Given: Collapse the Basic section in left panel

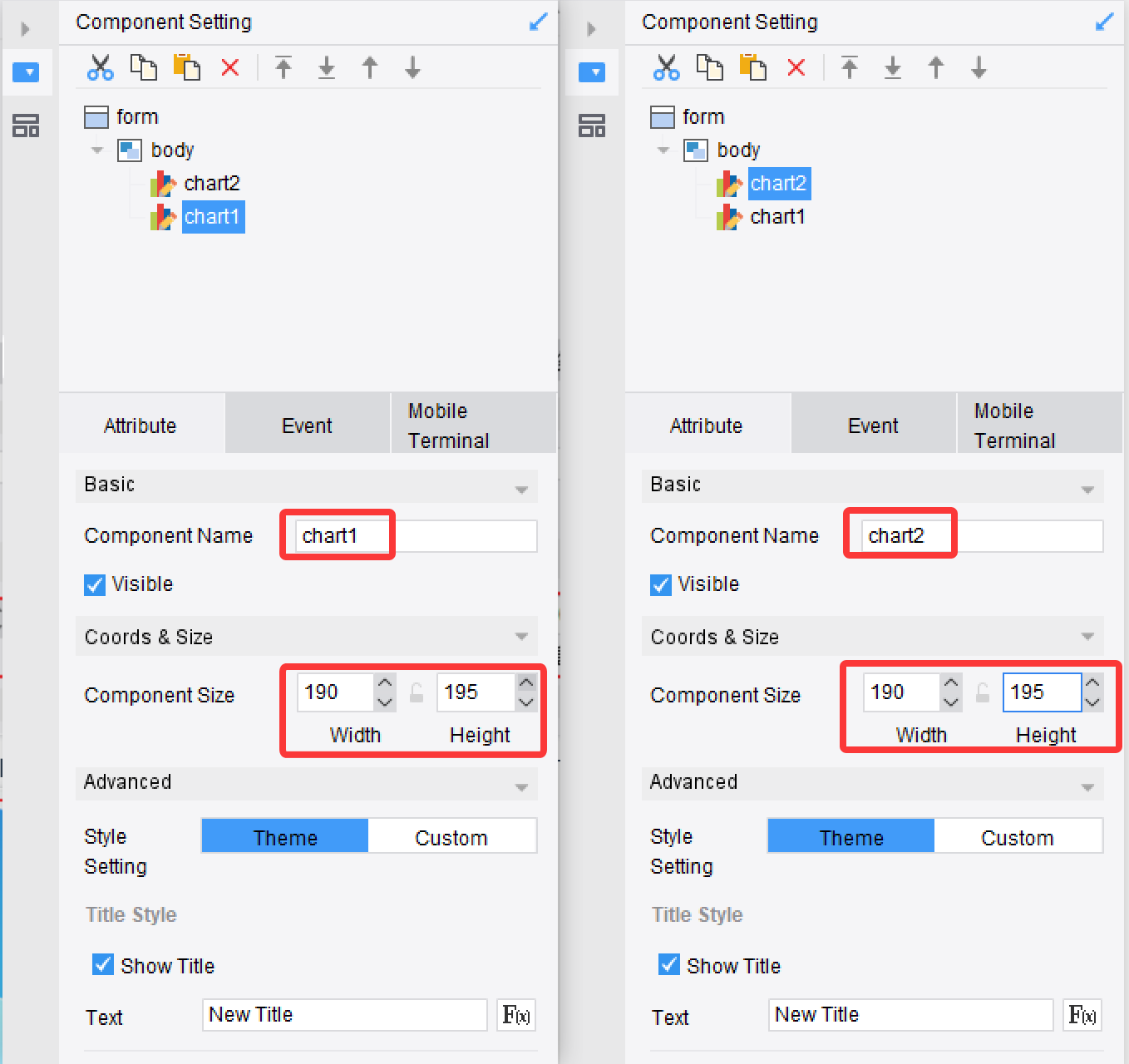Looking at the screenshot, I should [521, 489].
